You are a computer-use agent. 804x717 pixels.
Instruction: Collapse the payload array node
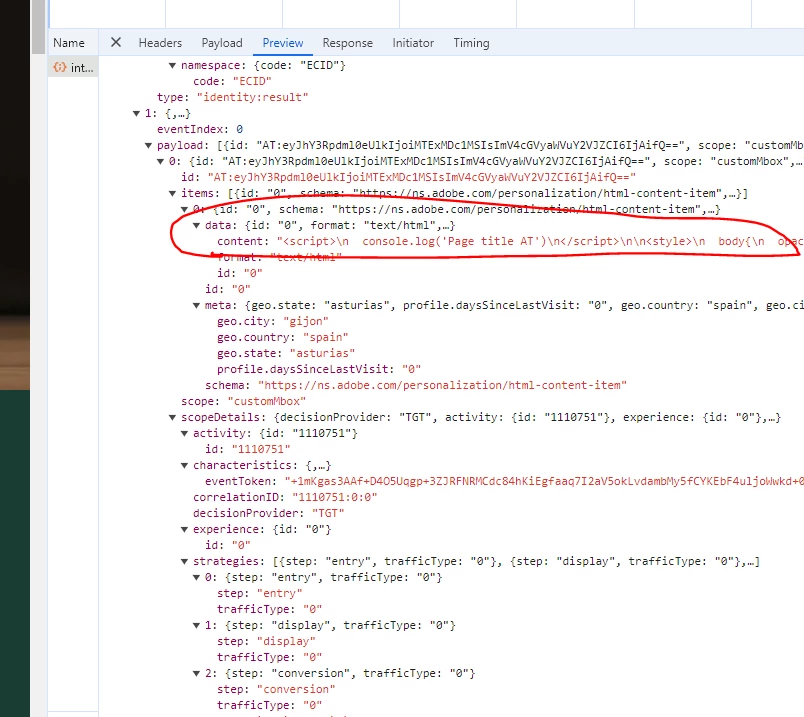click(x=148, y=146)
